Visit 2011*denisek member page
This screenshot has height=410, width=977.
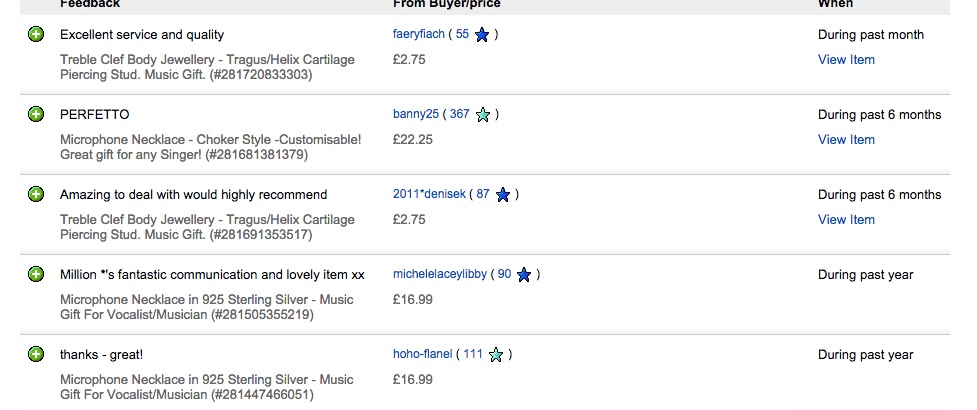coord(429,194)
